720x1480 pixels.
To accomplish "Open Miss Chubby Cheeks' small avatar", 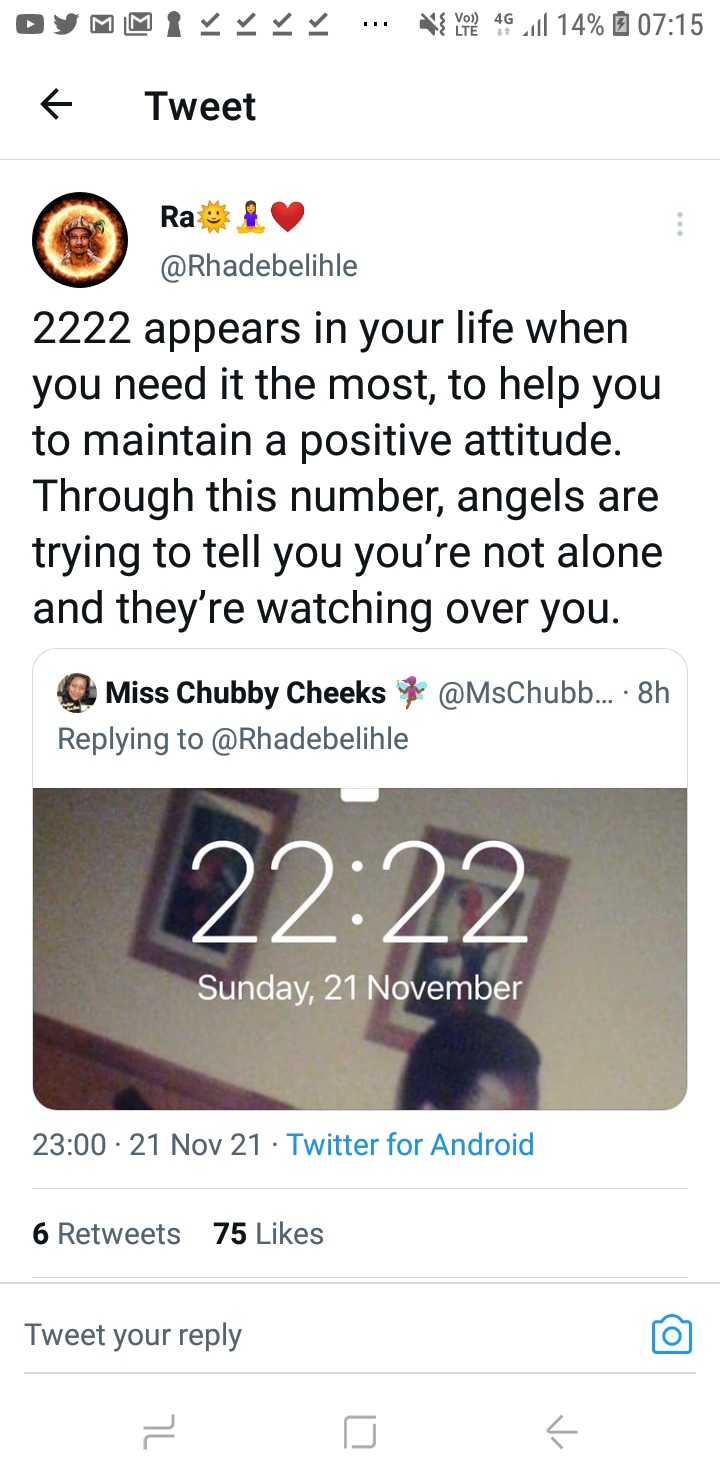I will pyautogui.click(x=77, y=692).
